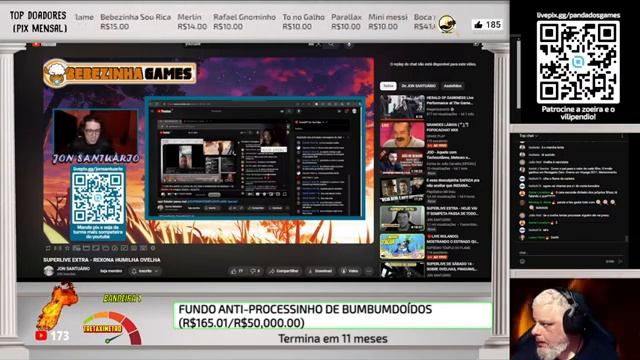Click the To no Galho donor entry
The image size is (640, 360).
tap(304, 22)
